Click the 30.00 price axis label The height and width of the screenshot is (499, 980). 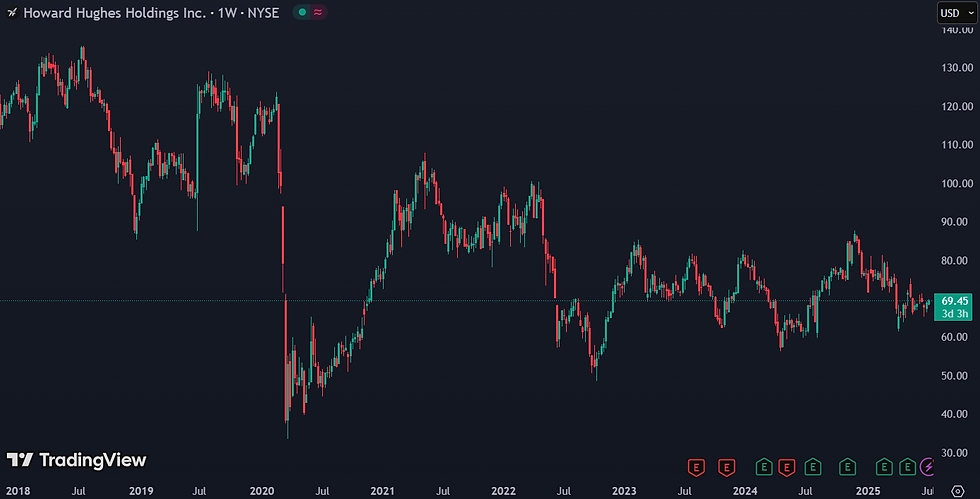[954, 453]
